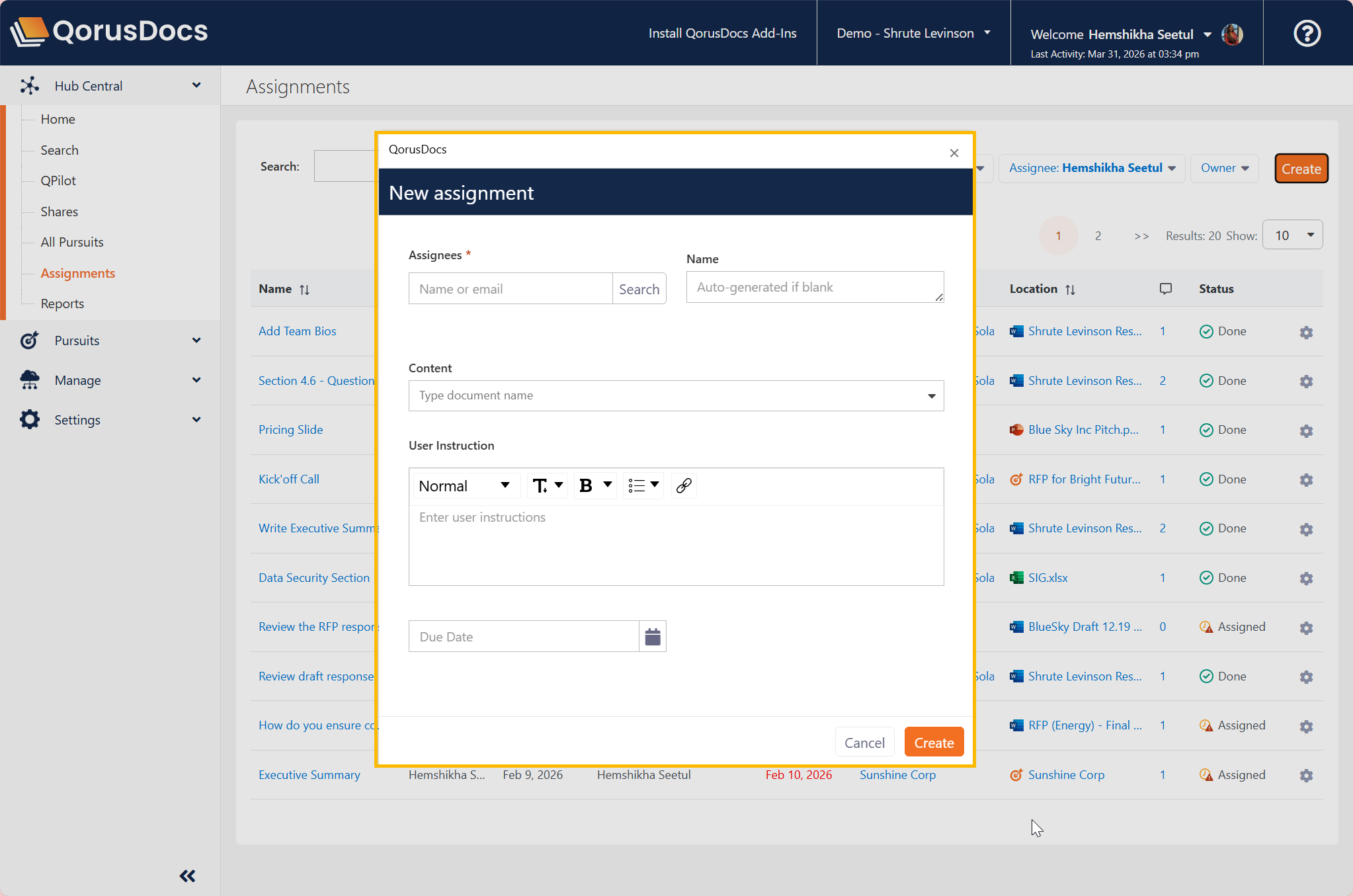
Task: Open the Content document name dropdown
Action: (x=931, y=395)
